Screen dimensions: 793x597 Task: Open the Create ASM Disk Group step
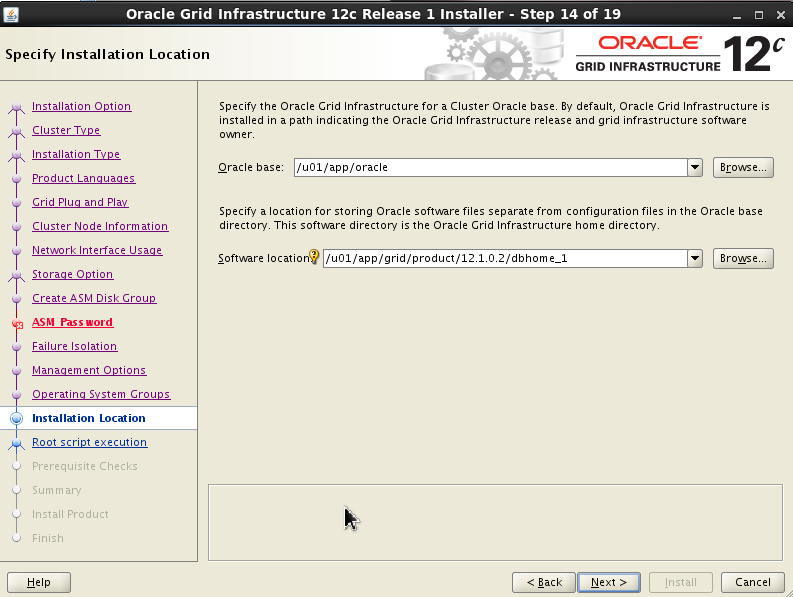tap(94, 298)
